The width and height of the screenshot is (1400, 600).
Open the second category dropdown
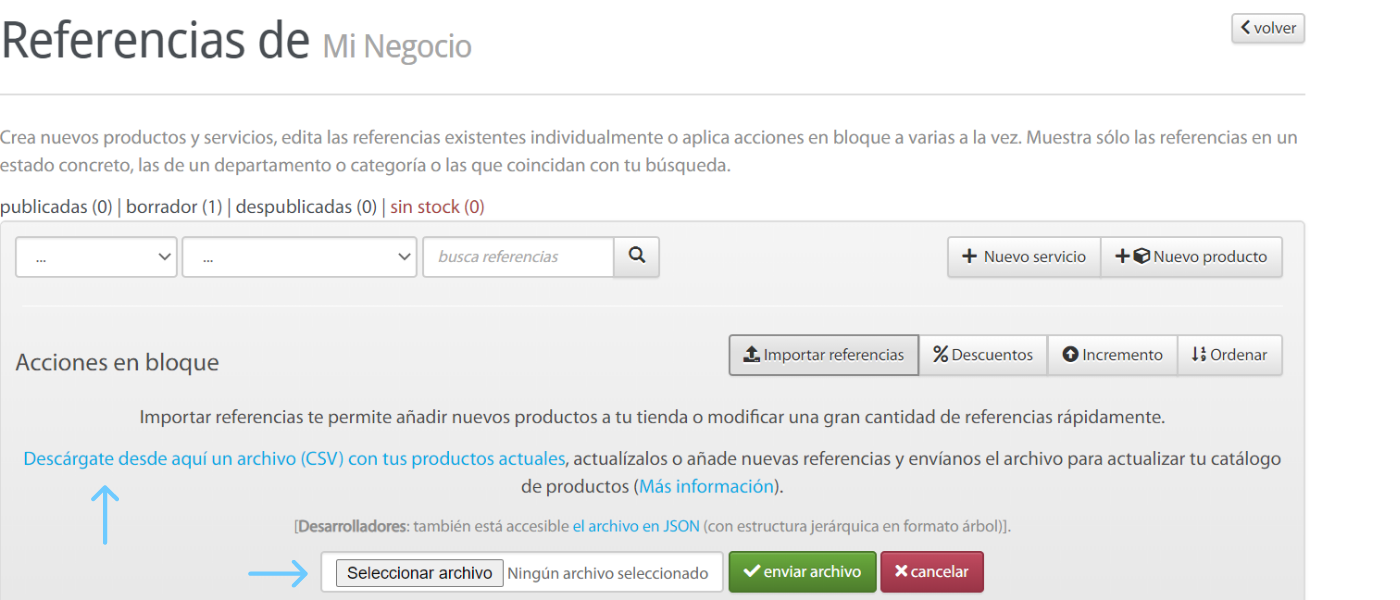point(298,256)
